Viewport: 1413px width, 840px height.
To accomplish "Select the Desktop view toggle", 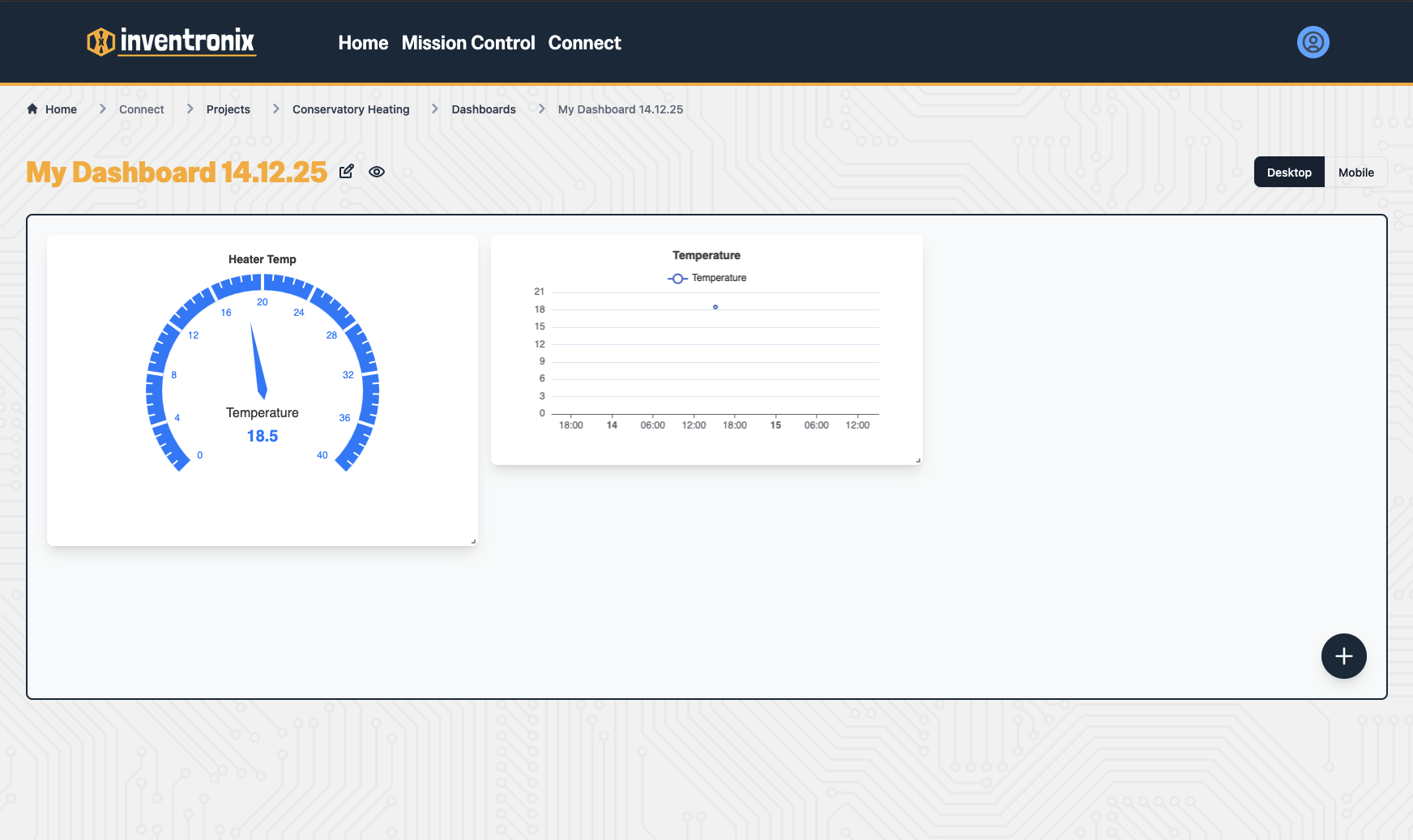I will (x=1288, y=172).
